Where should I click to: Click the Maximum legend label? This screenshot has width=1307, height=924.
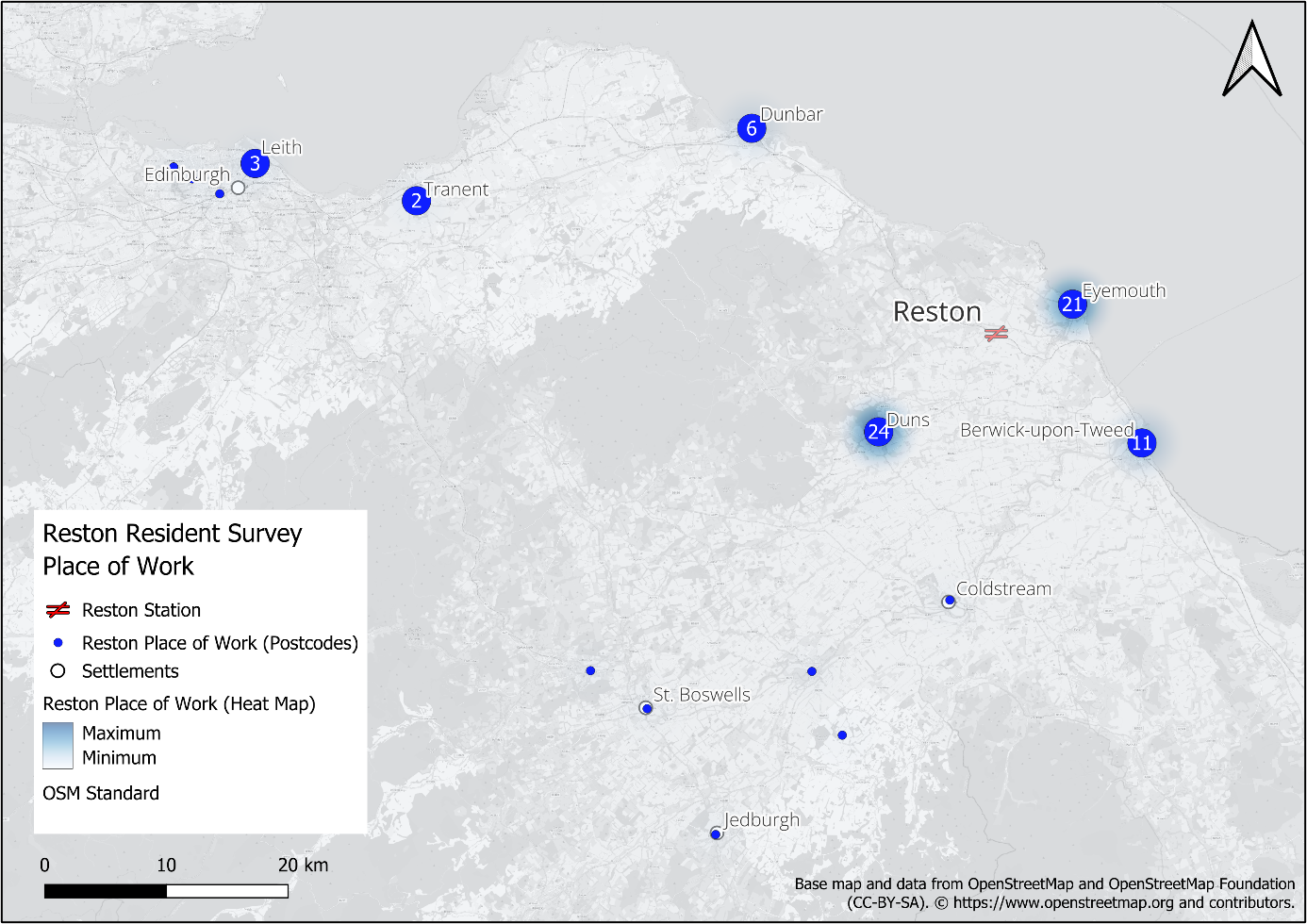[121, 733]
